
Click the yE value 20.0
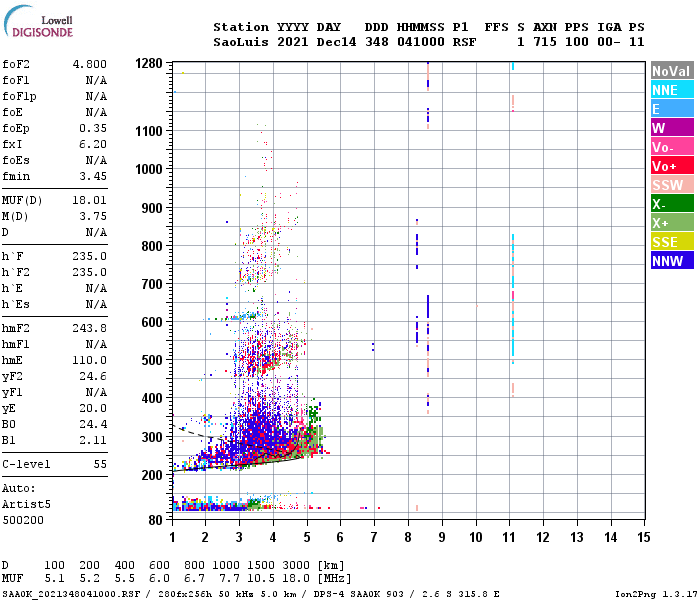point(93,408)
